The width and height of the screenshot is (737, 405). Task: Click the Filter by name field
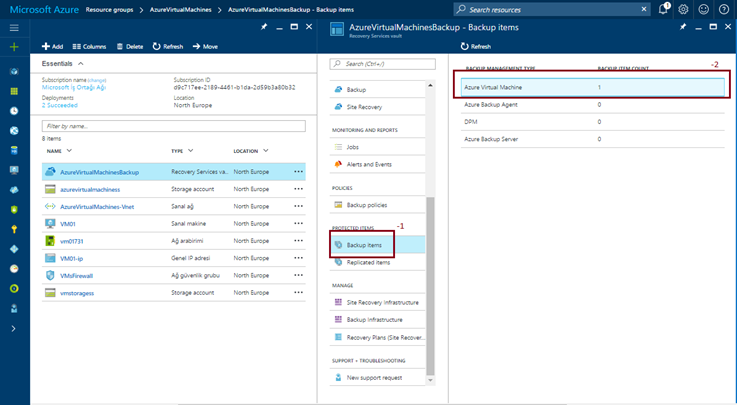point(173,126)
